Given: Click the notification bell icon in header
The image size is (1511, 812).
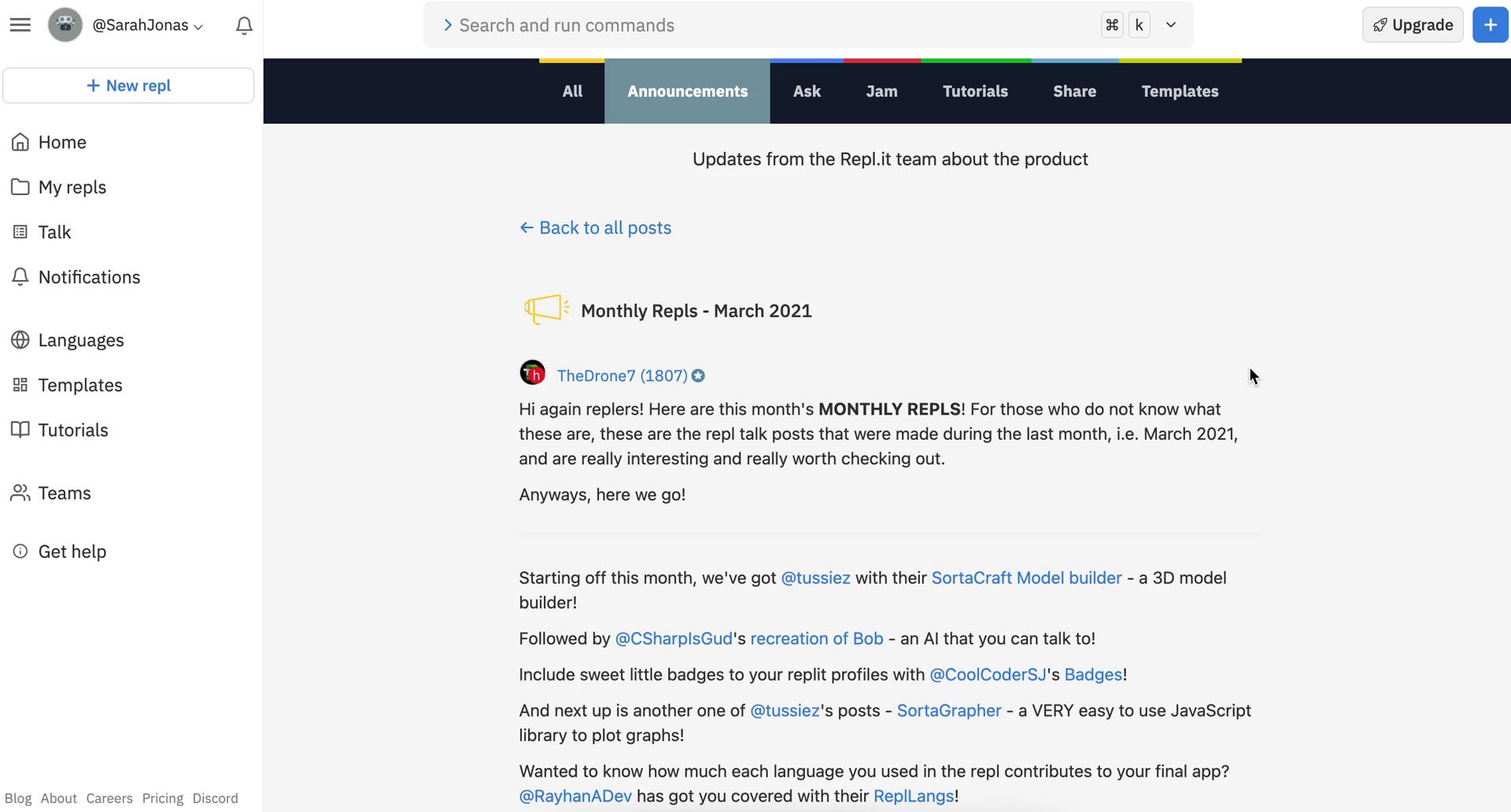Looking at the screenshot, I should [244, 25].
